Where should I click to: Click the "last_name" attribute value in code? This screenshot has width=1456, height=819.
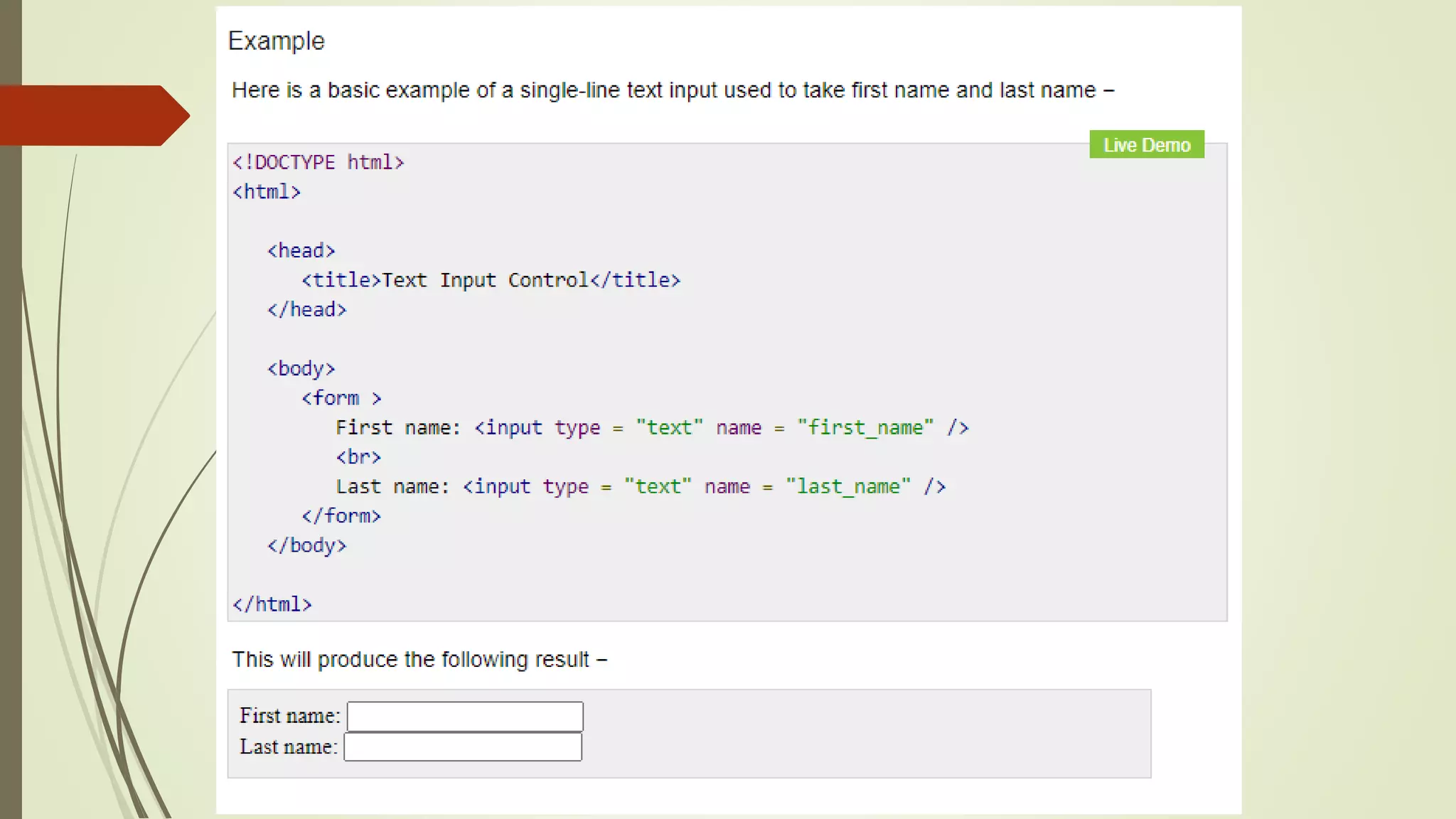[x=847, y=487]
